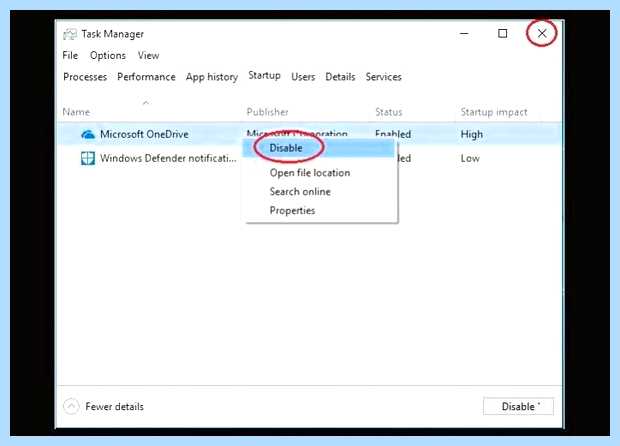Image resolution: width=620 pixels, height=446 pixels.
Task: Switch to the Processes tab
Action: coord(85,77)
